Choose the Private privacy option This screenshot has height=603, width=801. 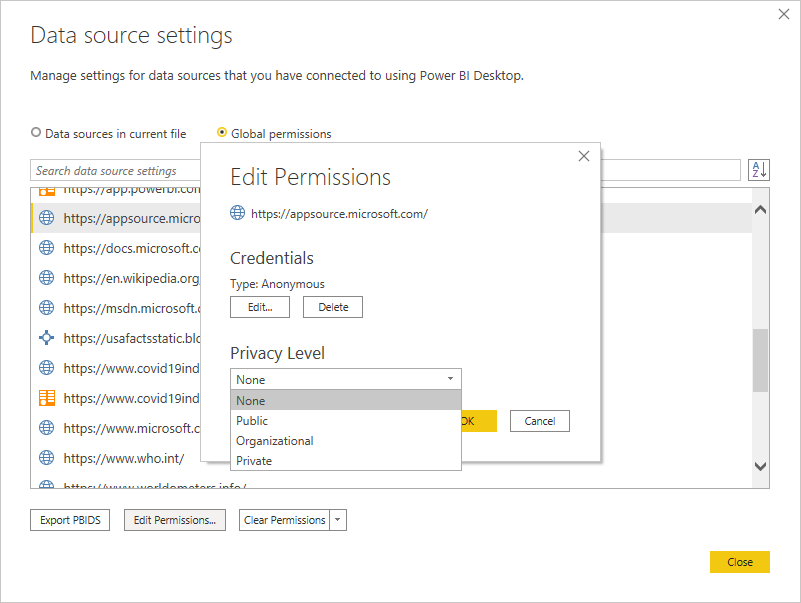coord(252,460)
